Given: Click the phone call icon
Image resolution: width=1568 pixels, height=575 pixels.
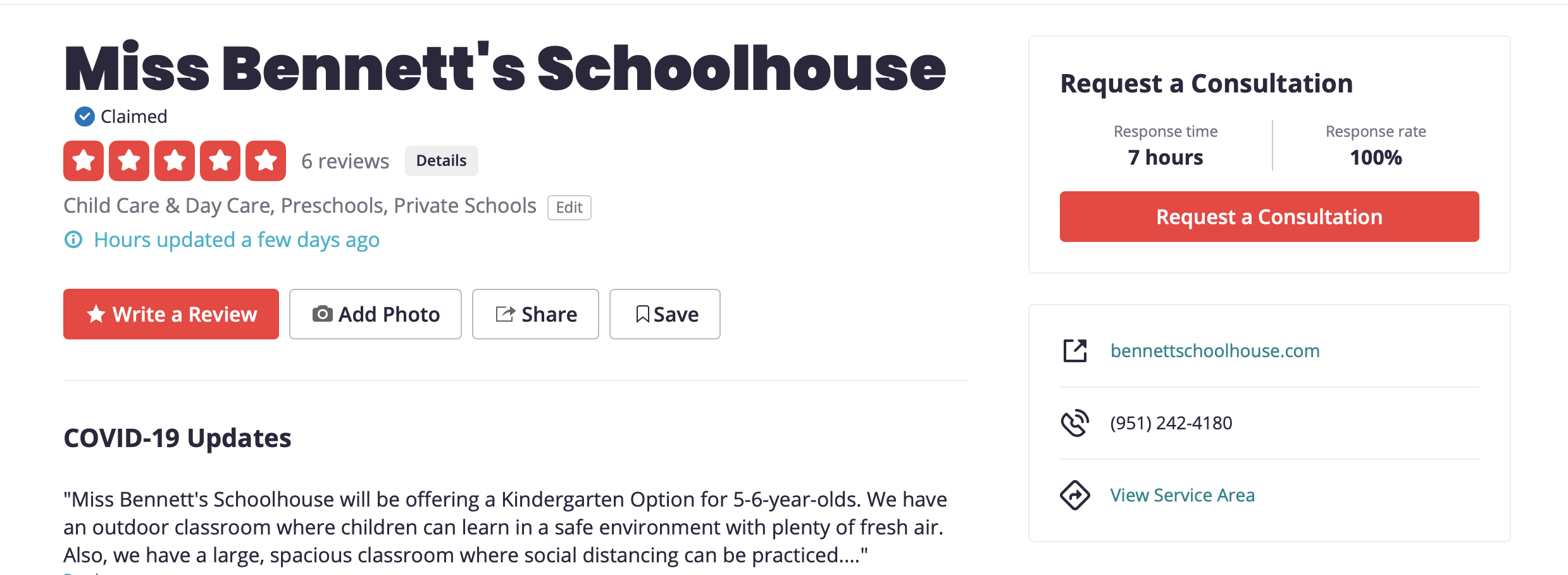Looking at the screenshot, I should tap(1074, 423).
